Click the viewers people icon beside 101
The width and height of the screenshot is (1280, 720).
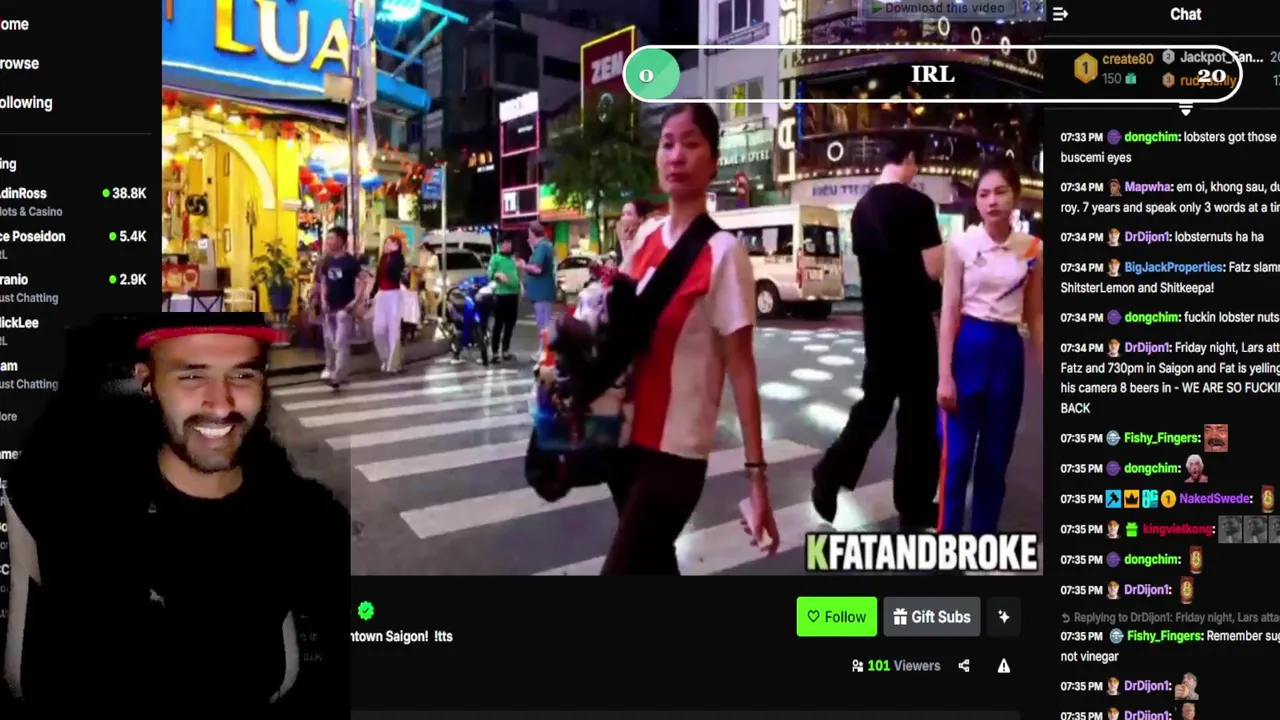pyautogui.click(x=857, y=666)
